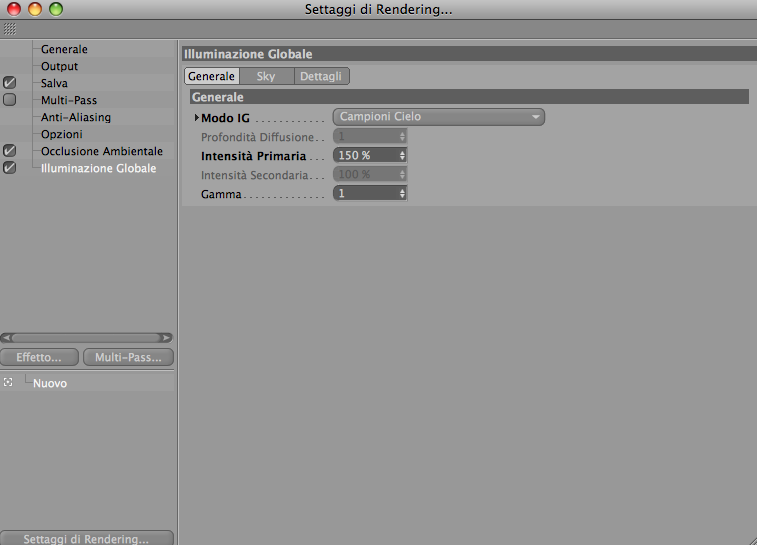Click the Modo IG label

(x=225, y=118)
